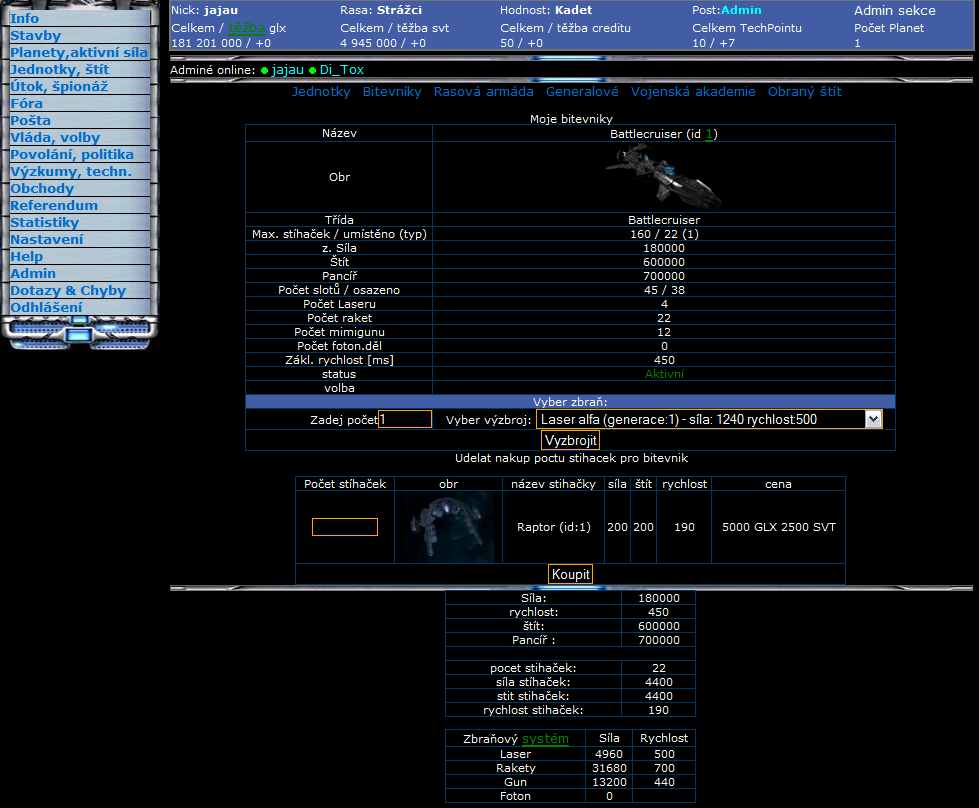The width and height of the screenshot is (979, 808).
Task: Click the Moje bitevniky heading
Action: (x=571, y=119)
